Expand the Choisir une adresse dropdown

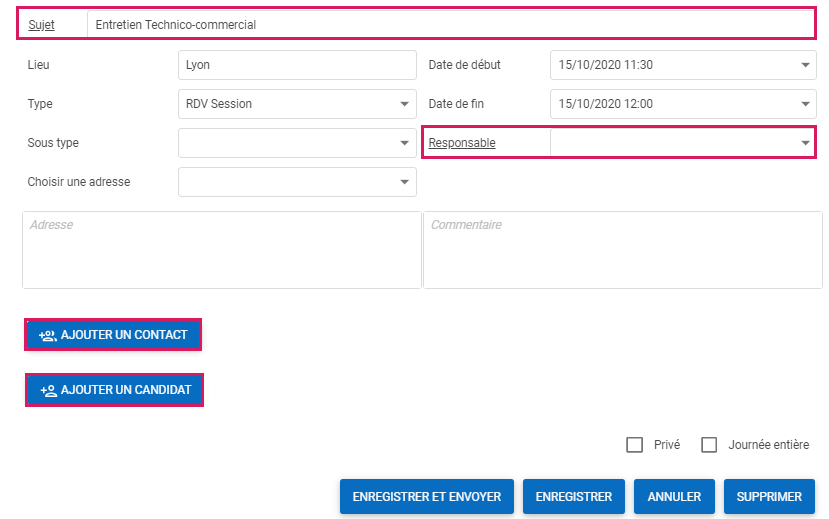coord(404,182)
